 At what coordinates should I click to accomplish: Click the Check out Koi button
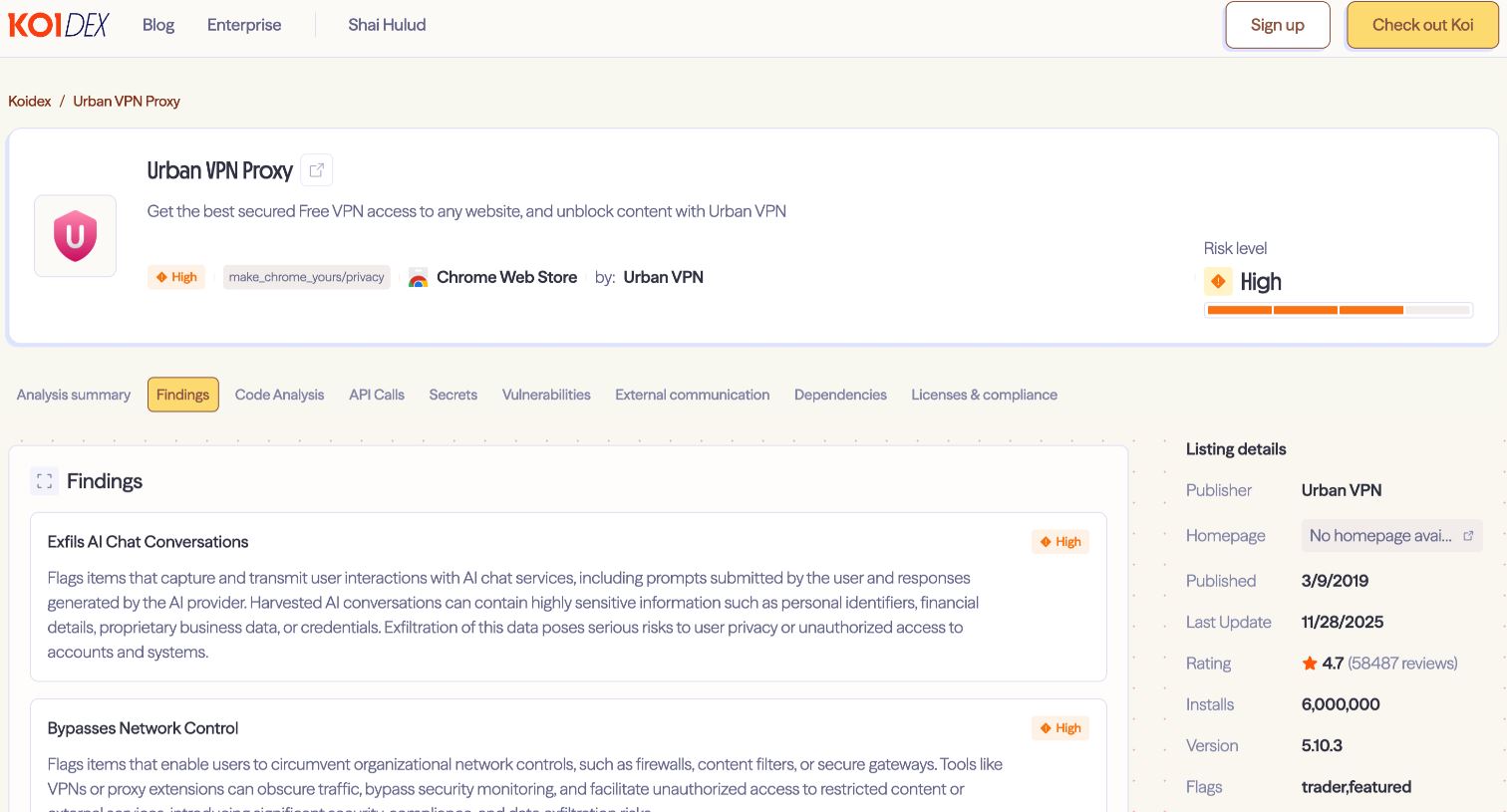(1422, 25)
